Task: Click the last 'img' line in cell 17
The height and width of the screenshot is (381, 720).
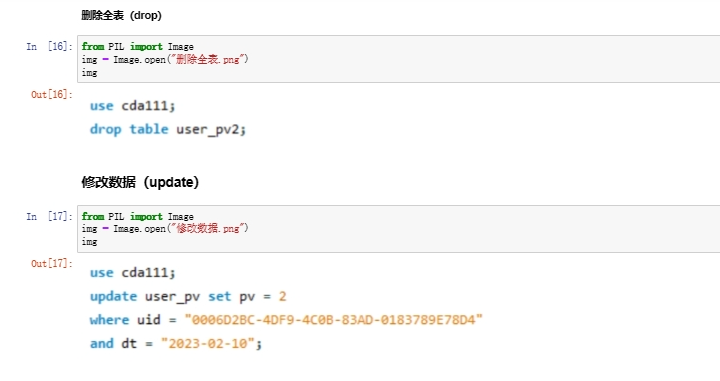Action: pos(90,242)
